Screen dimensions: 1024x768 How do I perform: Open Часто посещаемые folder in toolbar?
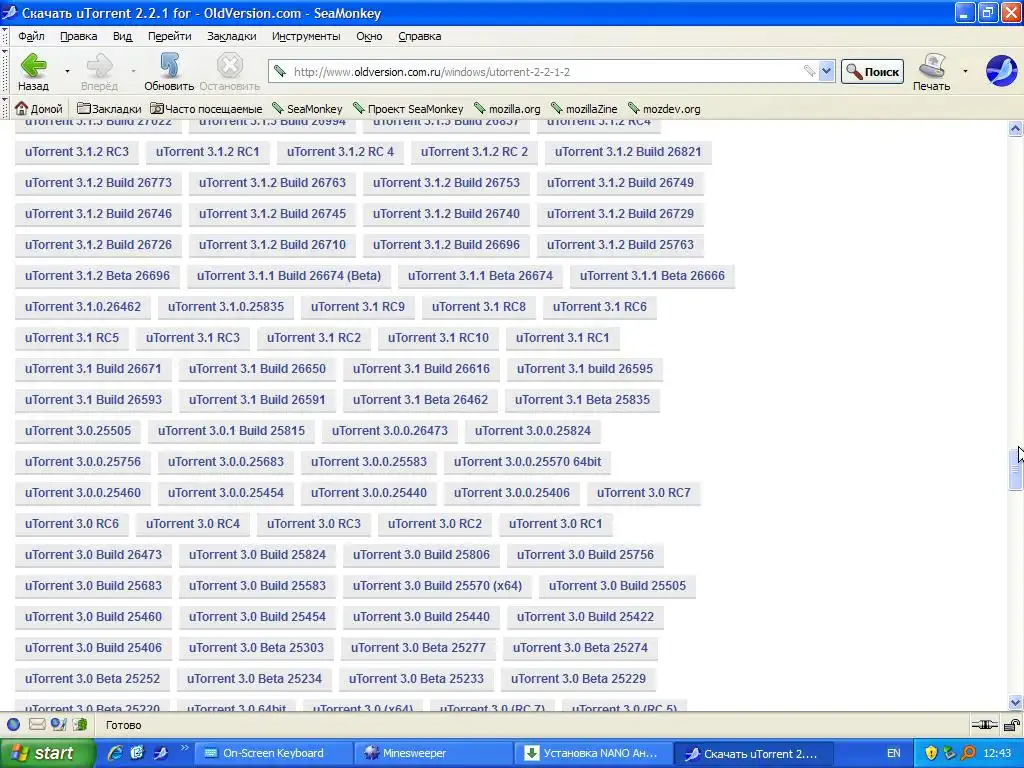pyautogui.click(x=206, y=108)
